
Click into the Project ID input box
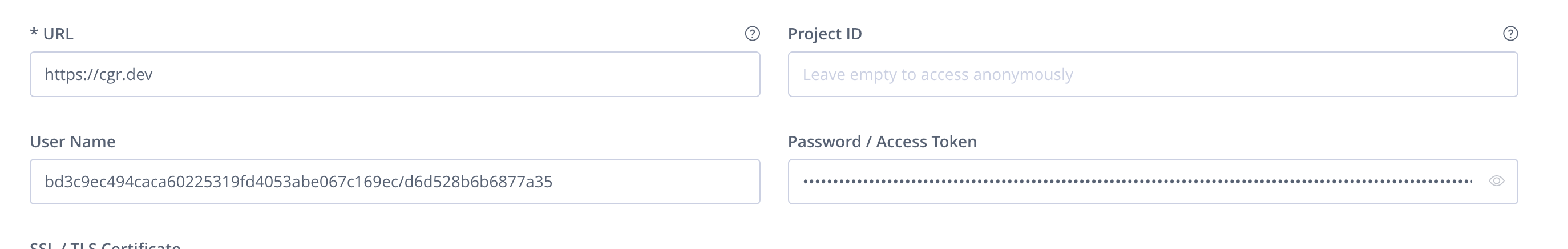(x=1152, y=74)
